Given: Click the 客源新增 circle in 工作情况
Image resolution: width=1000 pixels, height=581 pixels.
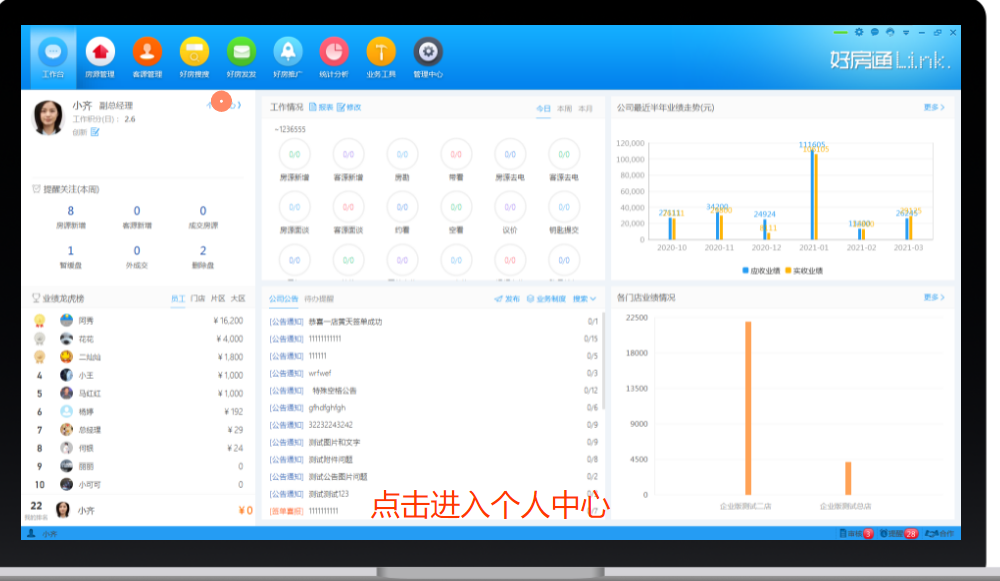Looking at the screenshot, I should 348,154.
